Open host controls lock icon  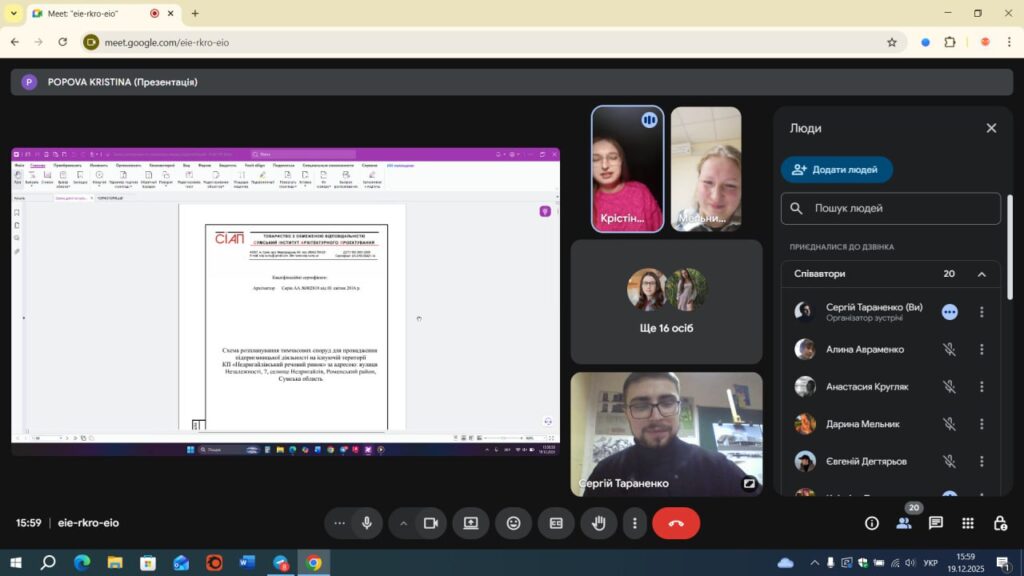(x=999, y=523)
